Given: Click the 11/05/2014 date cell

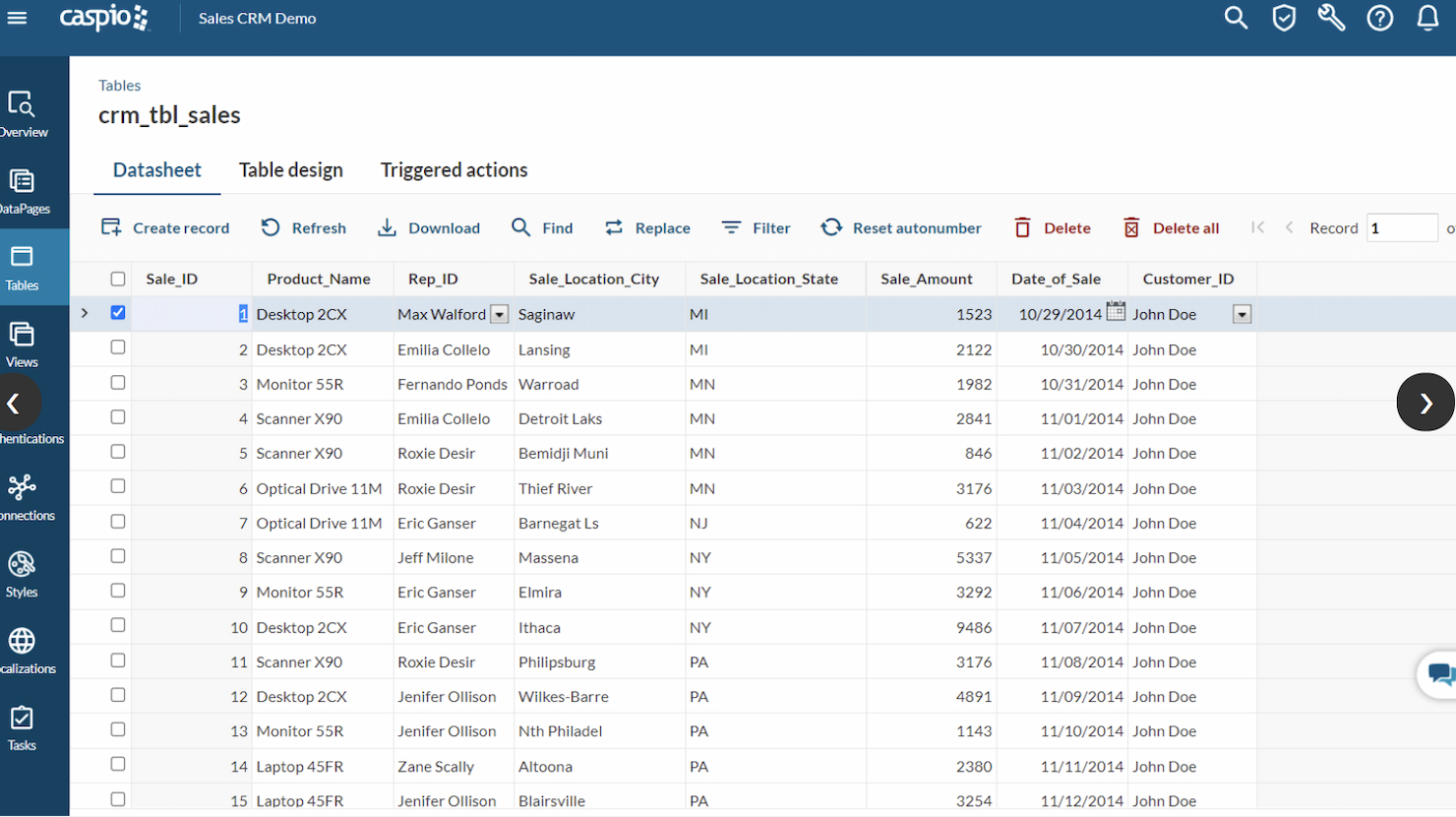Looking at the screenshot, I should click(x=1062, y=557).
